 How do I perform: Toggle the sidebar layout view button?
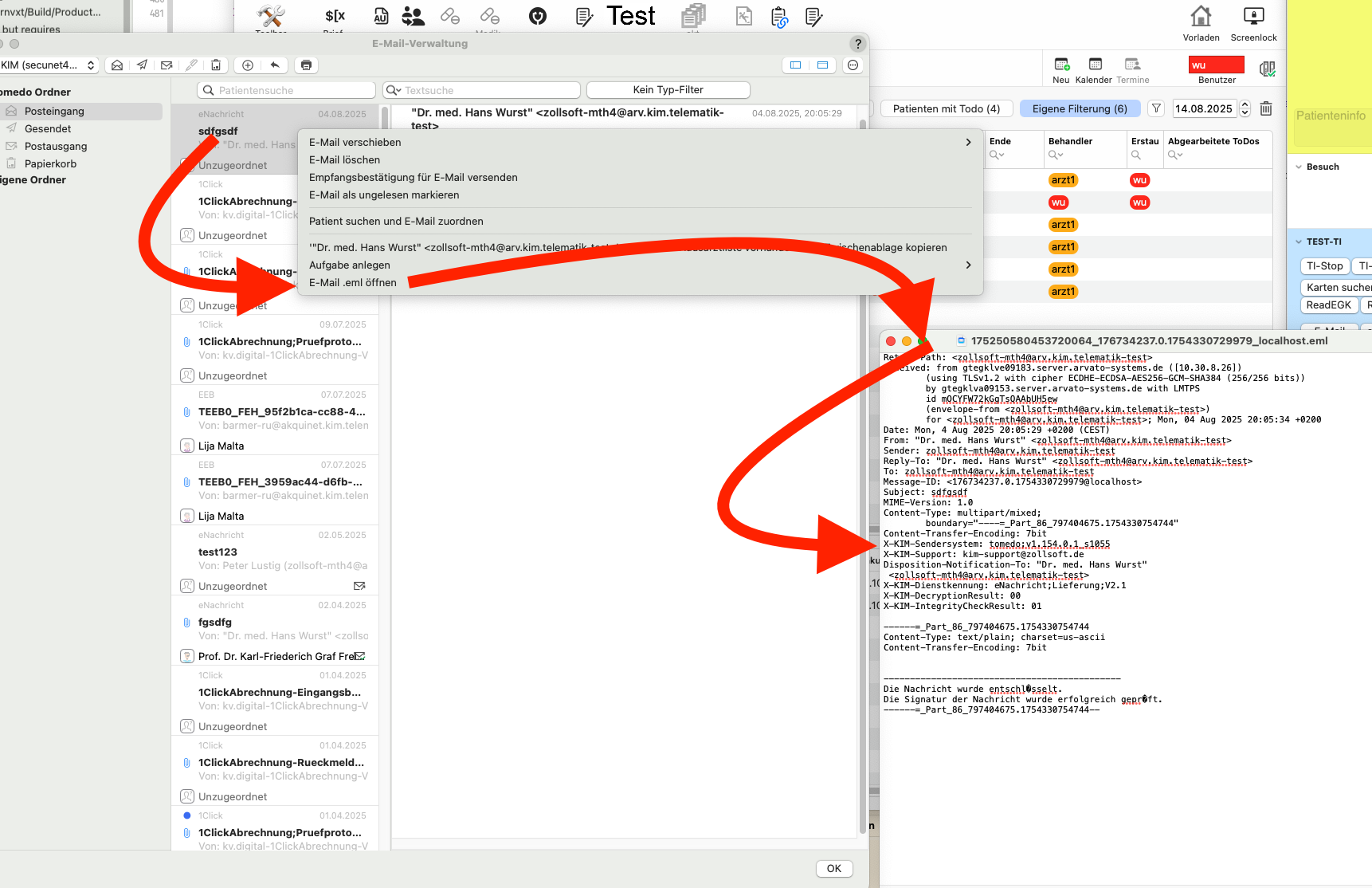pyautogui.click(x=795, y=65)
